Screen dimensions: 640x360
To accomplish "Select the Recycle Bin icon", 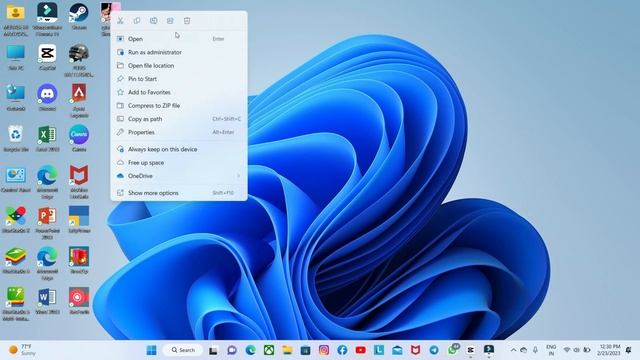I will [16, 139].
